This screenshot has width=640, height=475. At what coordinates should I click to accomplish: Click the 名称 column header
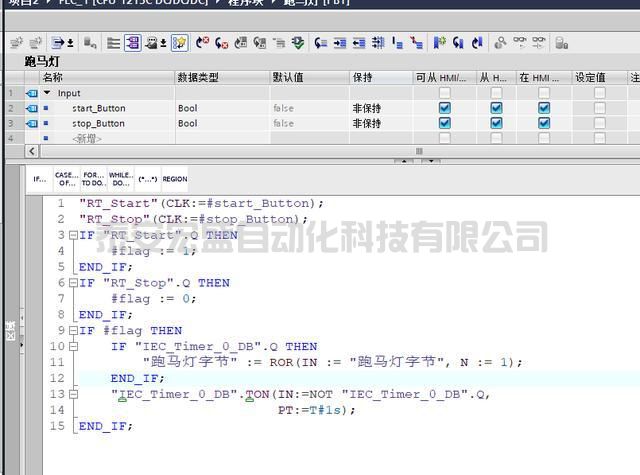(x=53, y=77)
